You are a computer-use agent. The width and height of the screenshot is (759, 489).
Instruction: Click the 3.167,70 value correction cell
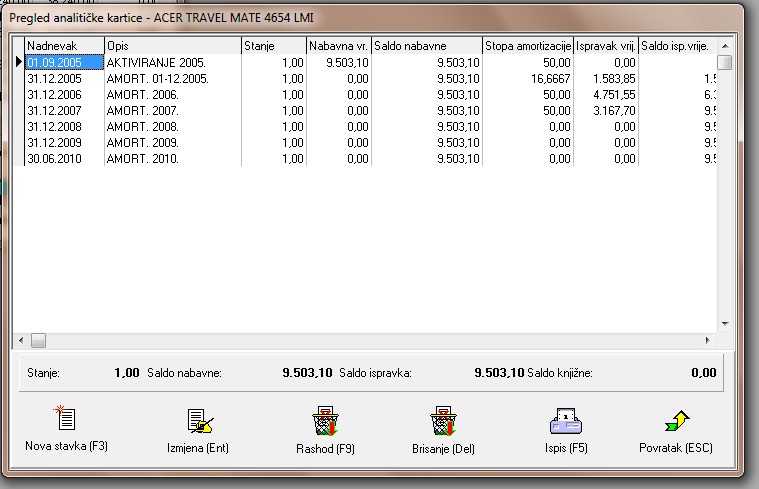[606, 110]
